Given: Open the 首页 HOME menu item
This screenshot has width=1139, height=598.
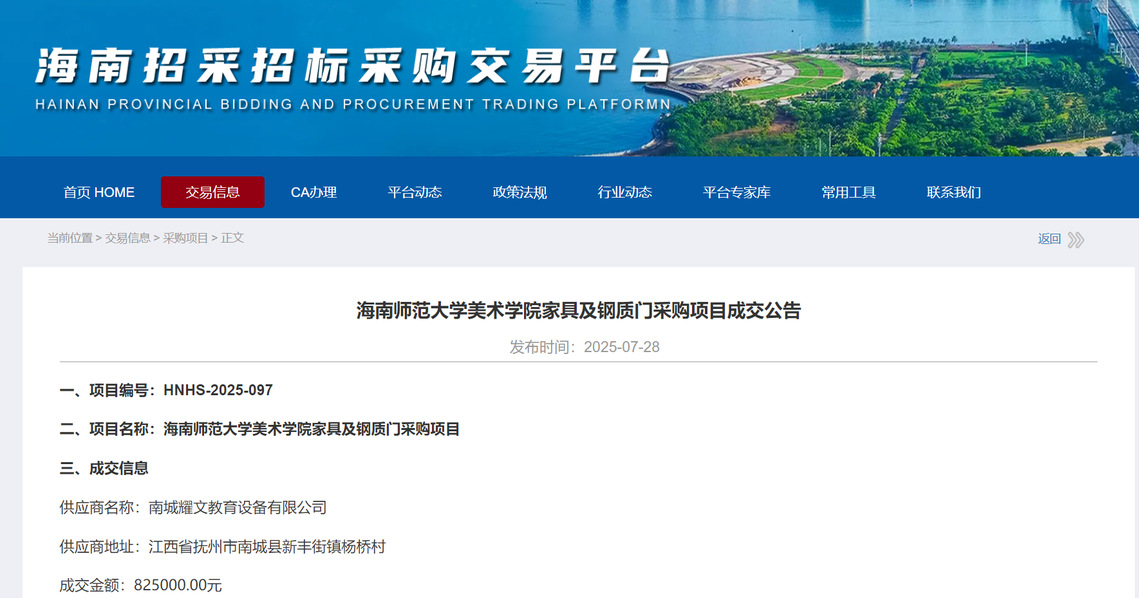Looking at the screenshot, I should coord(99,192).
